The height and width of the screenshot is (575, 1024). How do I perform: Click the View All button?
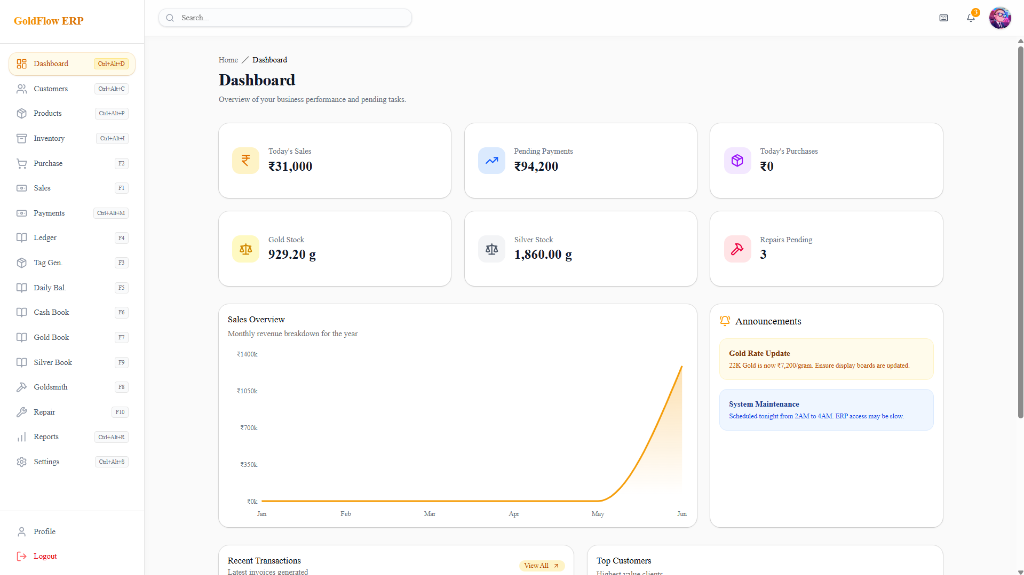[x=541, y=566]
